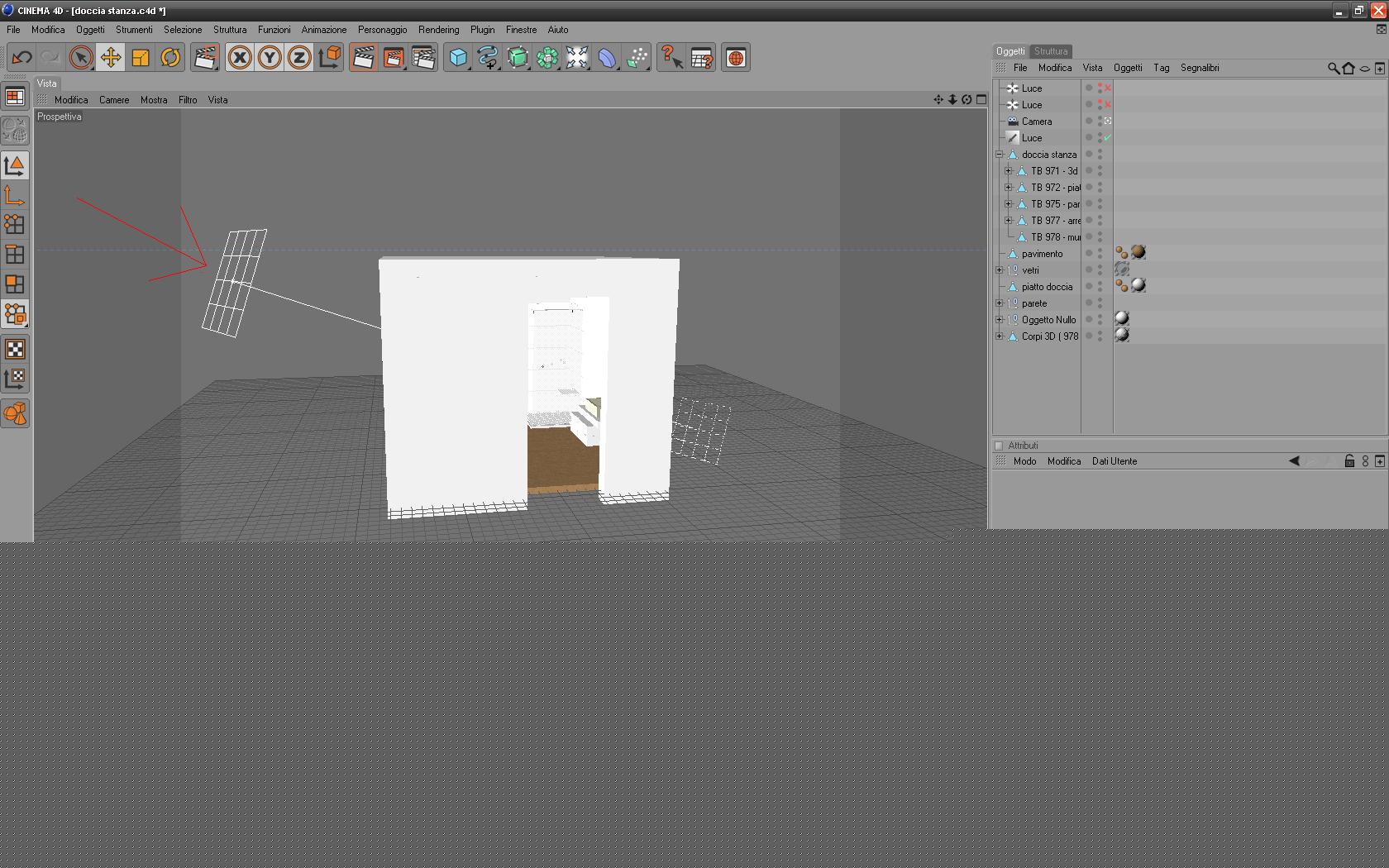Screen dimensions: 1389x868
Task: Open the Camere menu in the viewport
Action: coord(114,100)
